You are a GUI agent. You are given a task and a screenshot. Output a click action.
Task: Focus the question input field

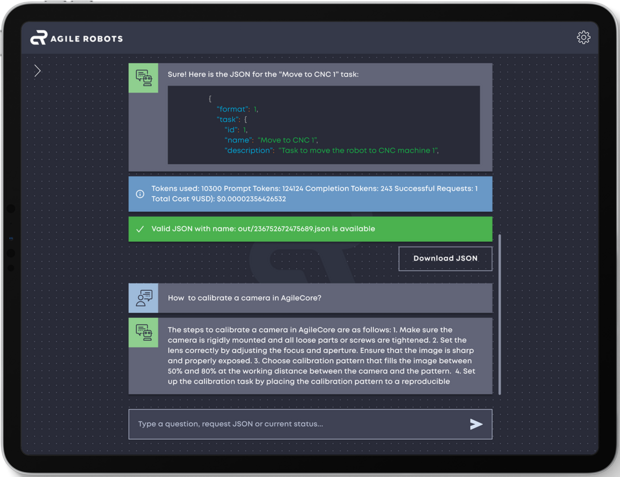(x=310, y=424)
